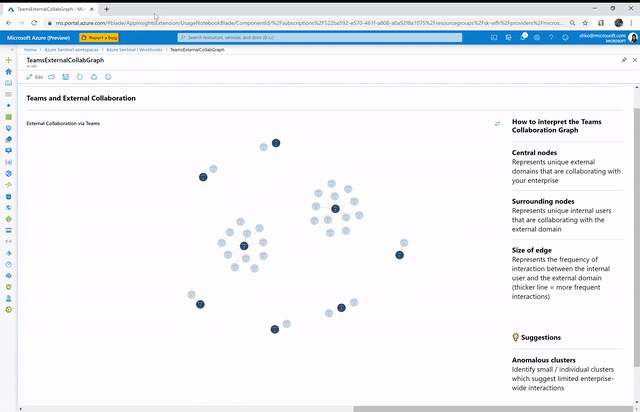
Task: Click the Edit pencil button in workbook toolbar
Action: [x=35, y=77]
